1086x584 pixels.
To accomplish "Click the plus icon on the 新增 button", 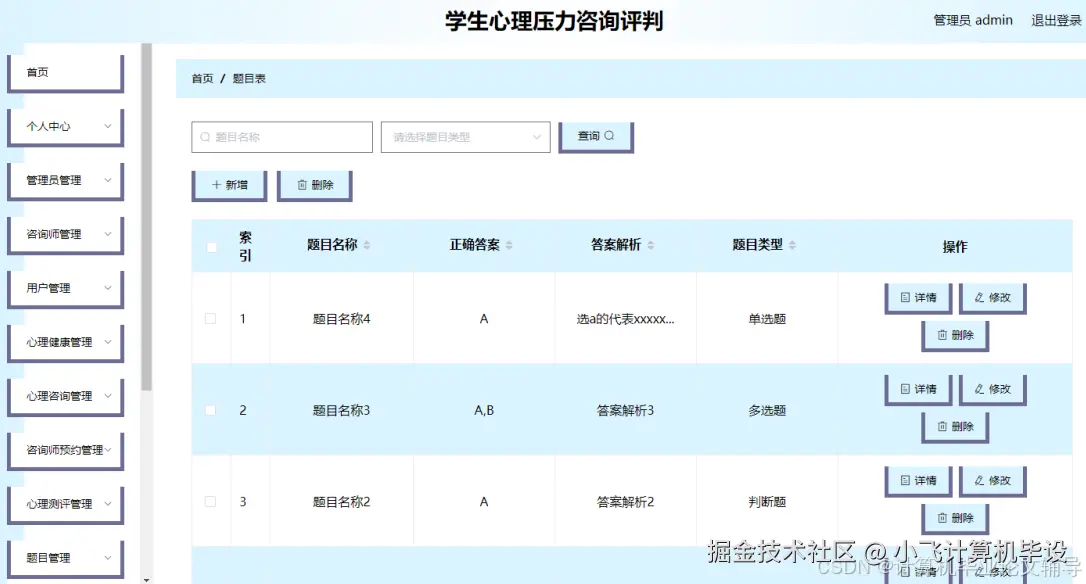I will [216, 185].
